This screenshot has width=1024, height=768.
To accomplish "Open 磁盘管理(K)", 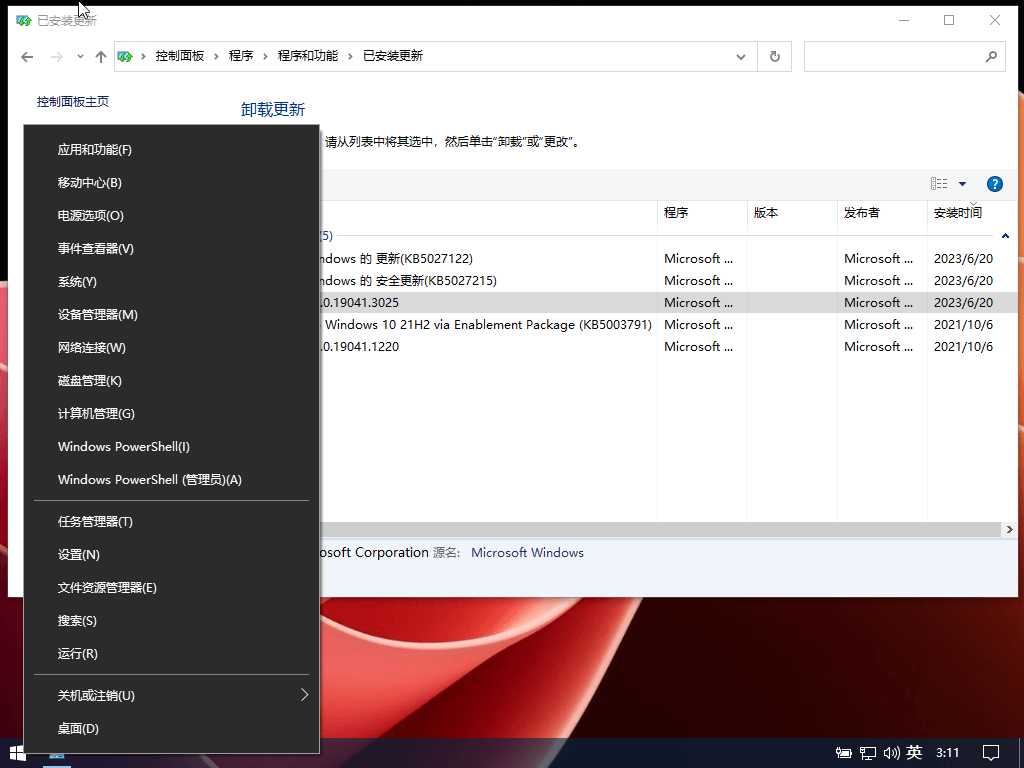I will click(171, 380).
